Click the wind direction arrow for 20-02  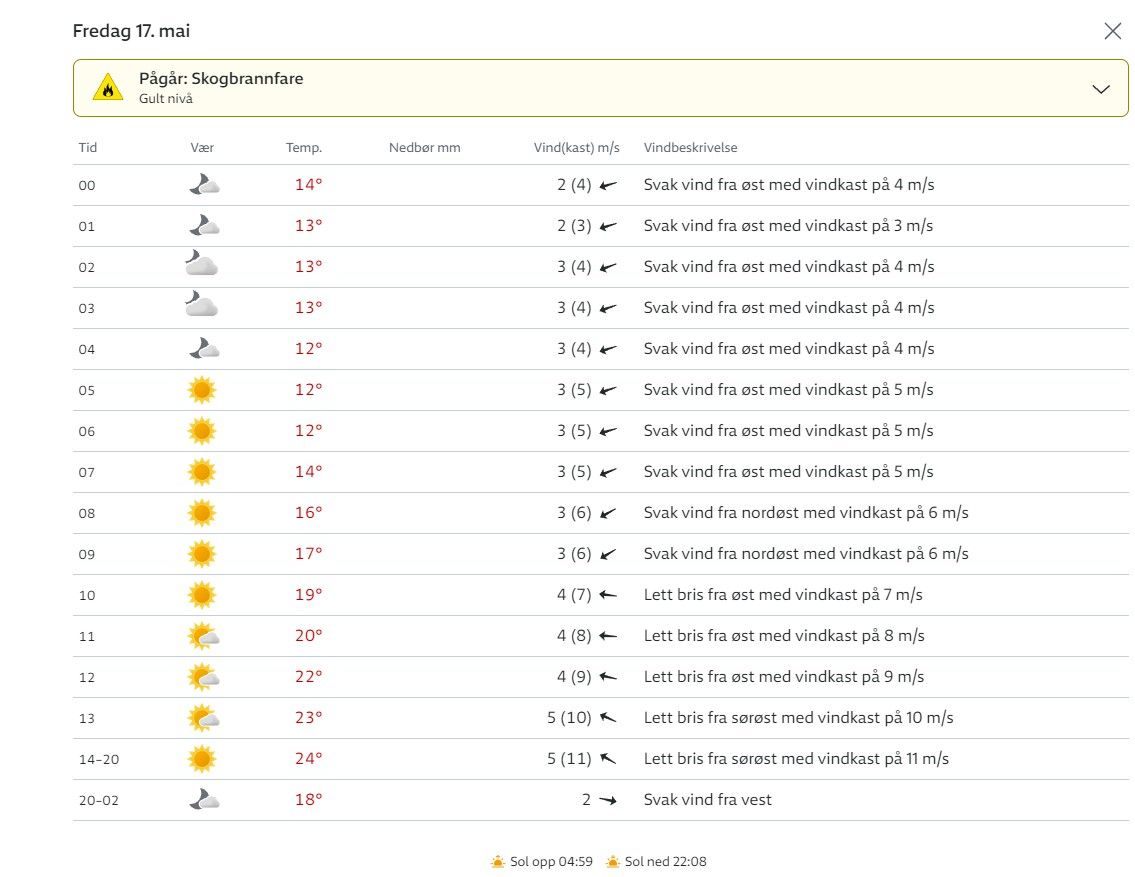608,800
